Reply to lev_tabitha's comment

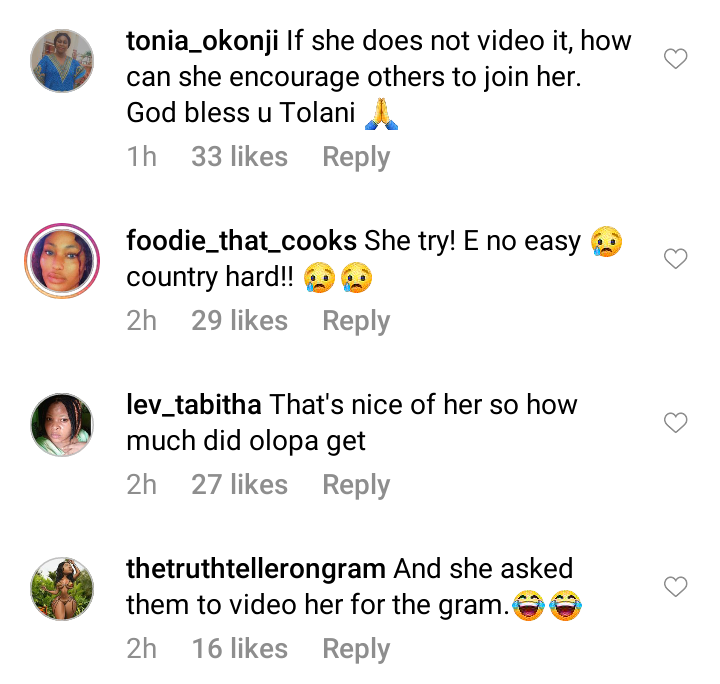356,485
